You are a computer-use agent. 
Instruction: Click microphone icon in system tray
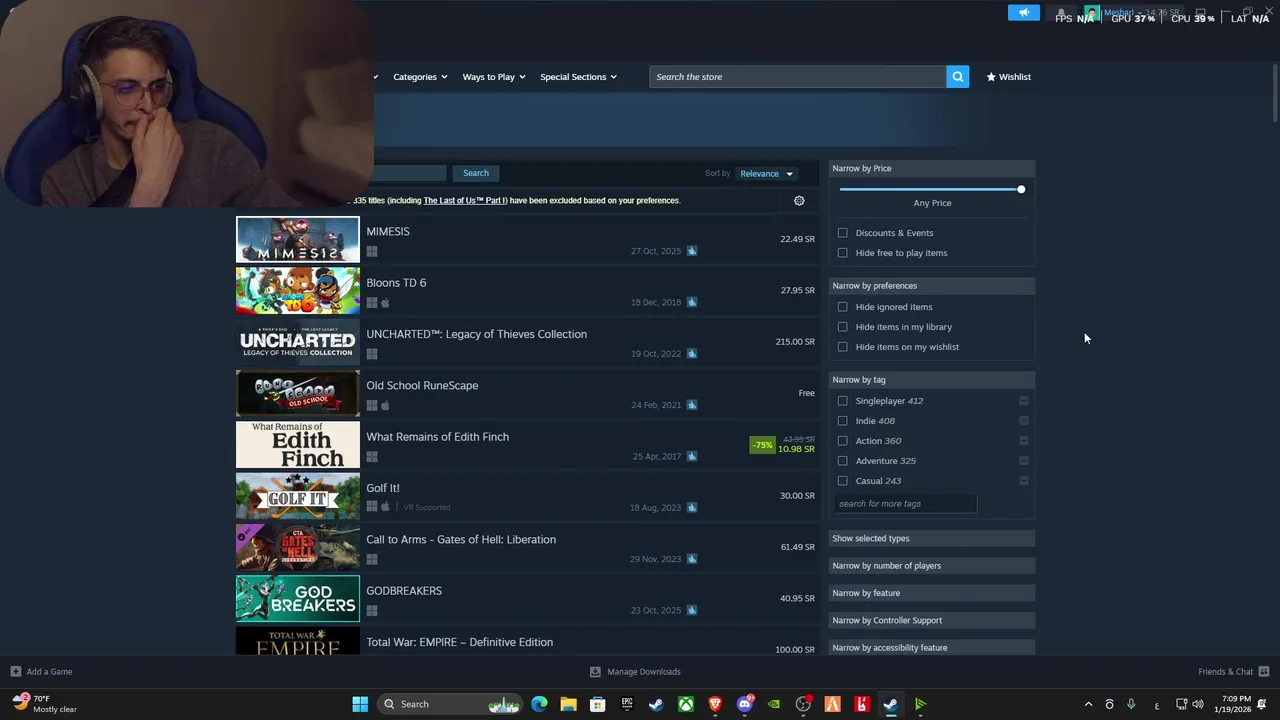click(x=1131, y=705)
